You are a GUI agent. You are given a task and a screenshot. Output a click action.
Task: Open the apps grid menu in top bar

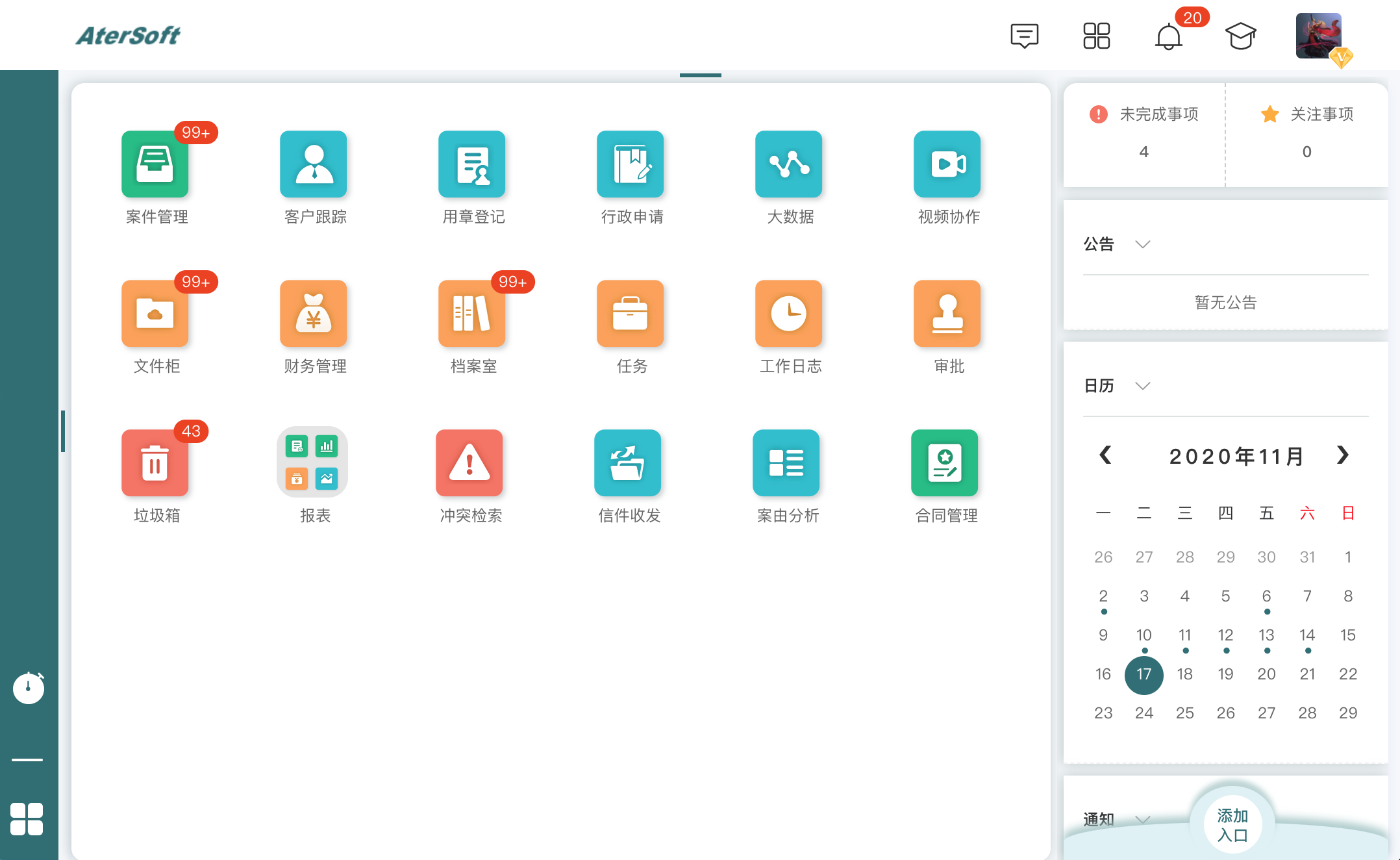pyautogui.click(x=1097, y=37)
